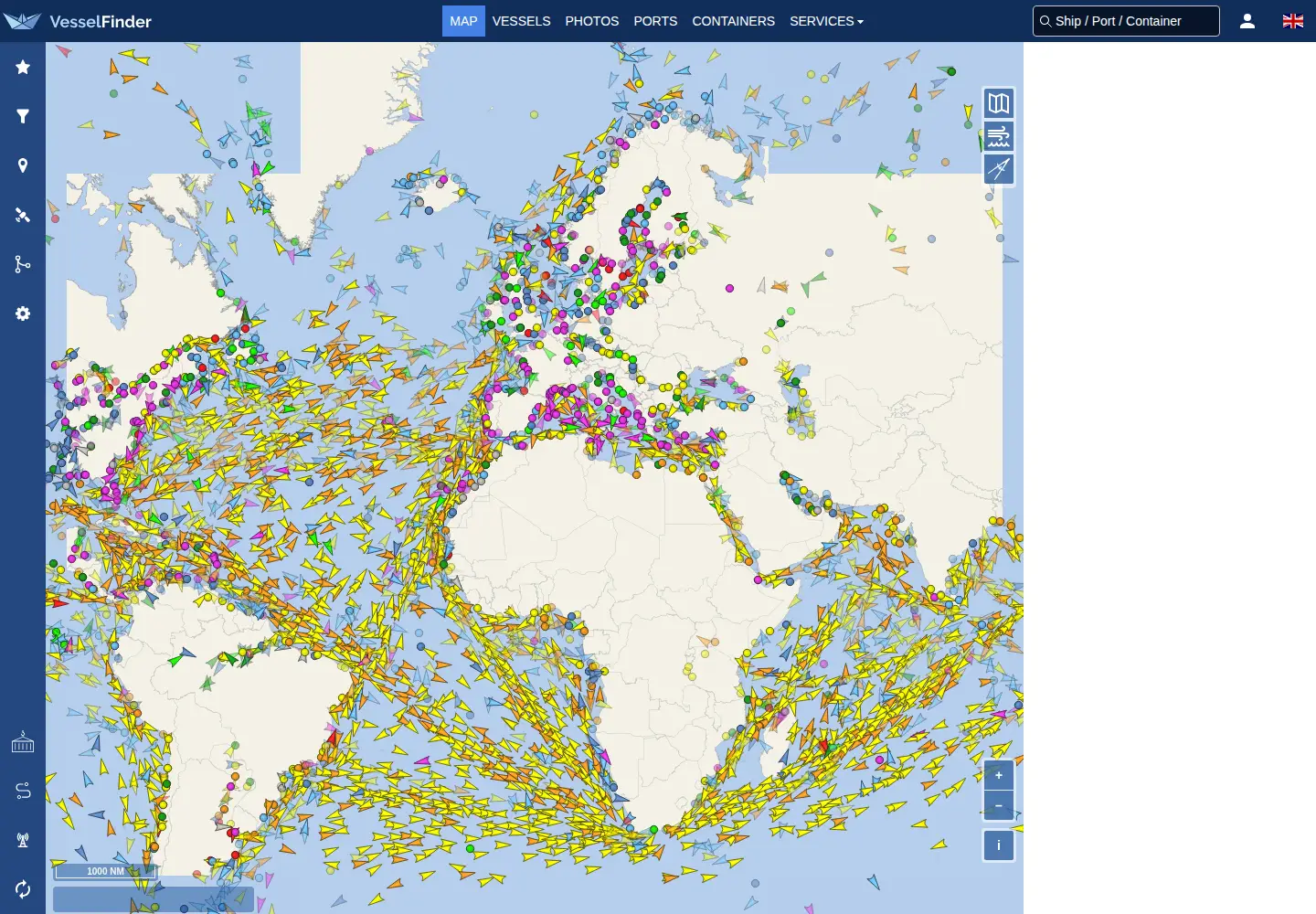Click the 1000 NM scale bar

coord(105,871)
